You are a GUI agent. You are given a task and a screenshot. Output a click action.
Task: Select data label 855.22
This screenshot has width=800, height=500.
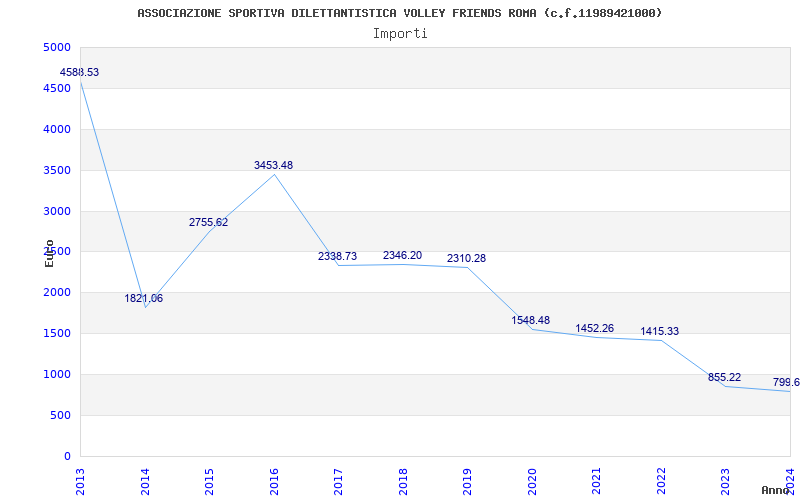tap(724, 378)
